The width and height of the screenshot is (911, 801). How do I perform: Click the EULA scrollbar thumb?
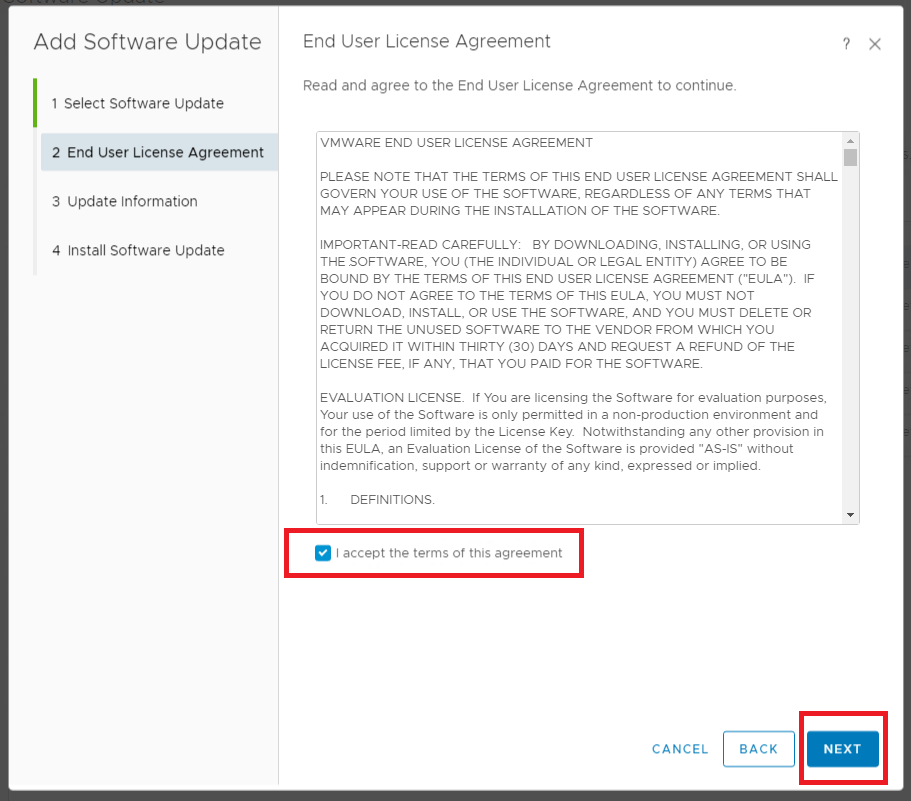(850, 158)
